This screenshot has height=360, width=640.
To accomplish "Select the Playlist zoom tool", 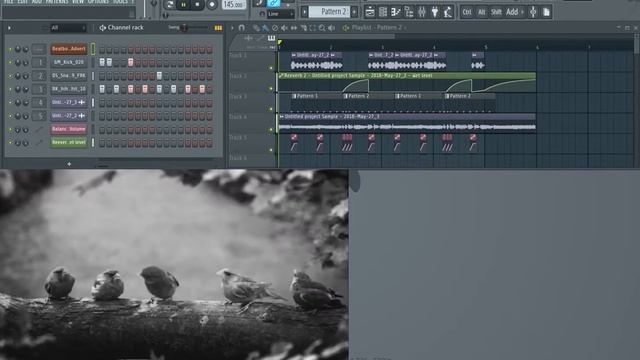I will click(322, 28).
